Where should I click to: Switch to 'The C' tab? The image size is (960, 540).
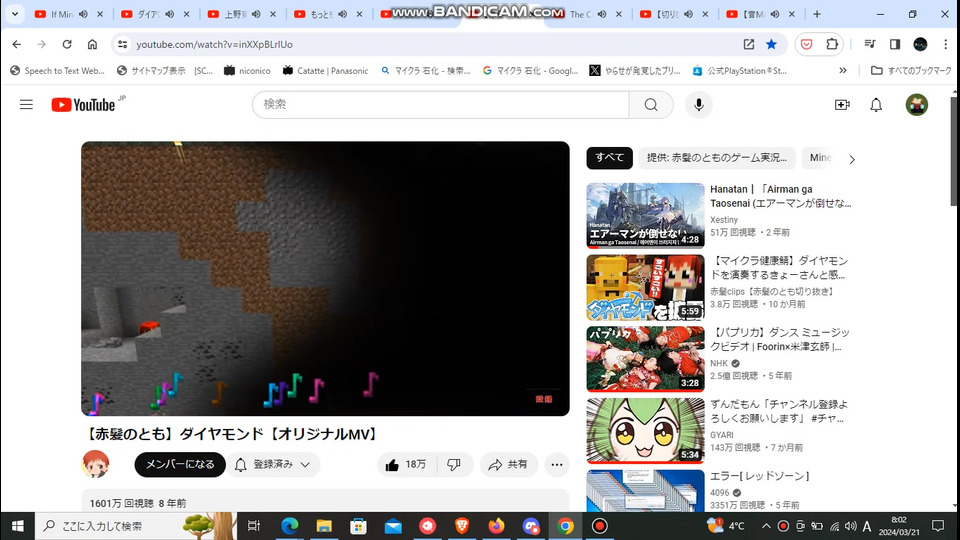coord(580,13)
